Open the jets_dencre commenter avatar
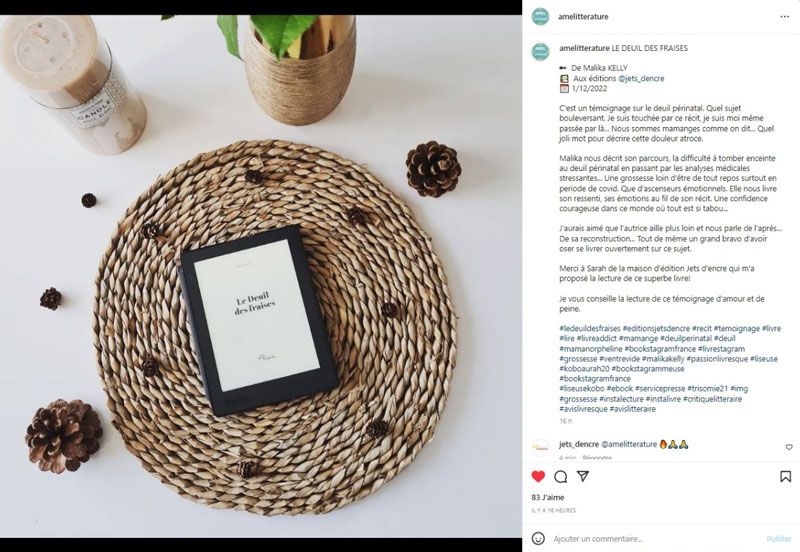Screen dimensions: 800x552 point(540,448)
